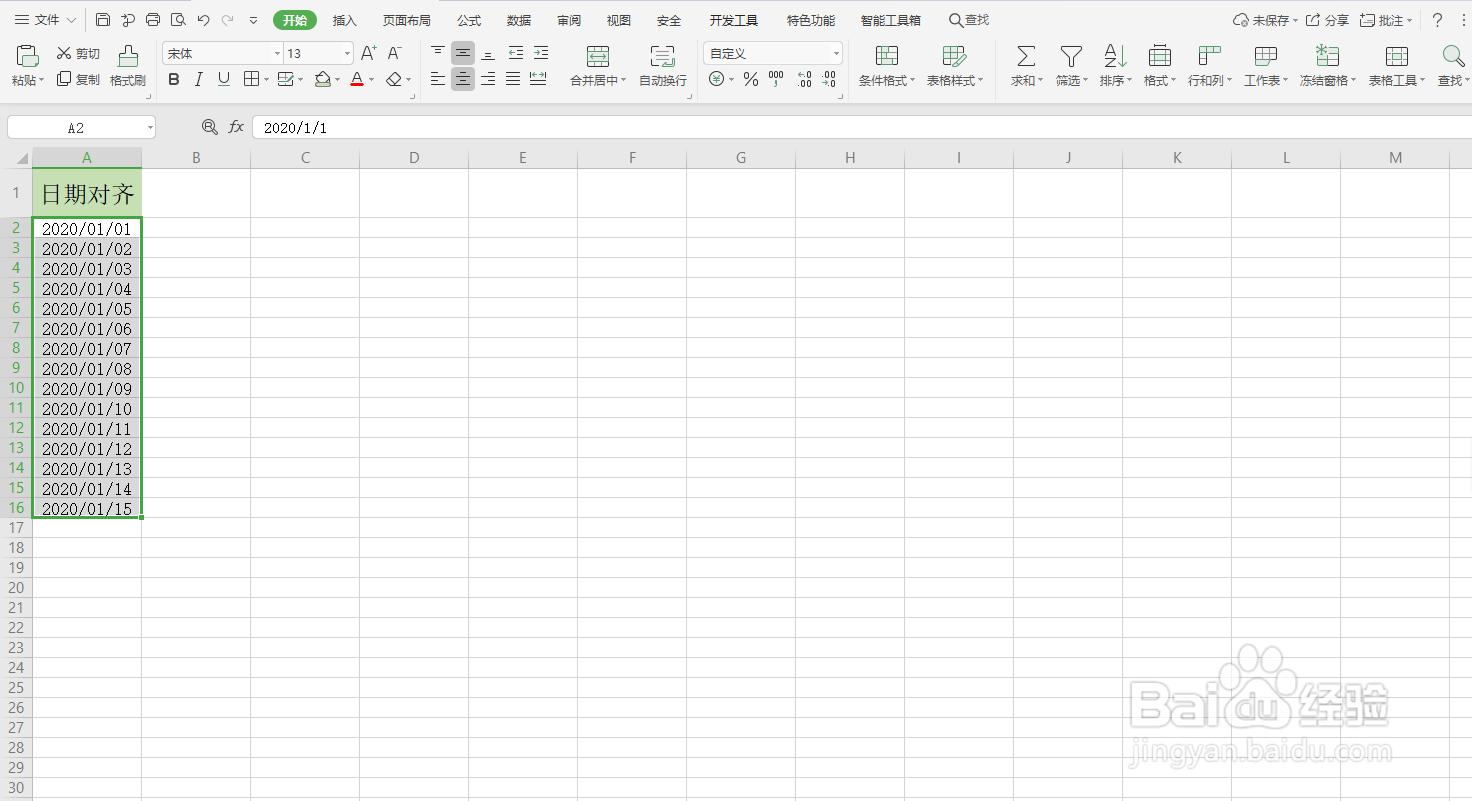Decrease indent icon
Screen dimensions: 1472x801
click(x=516, y=53)
